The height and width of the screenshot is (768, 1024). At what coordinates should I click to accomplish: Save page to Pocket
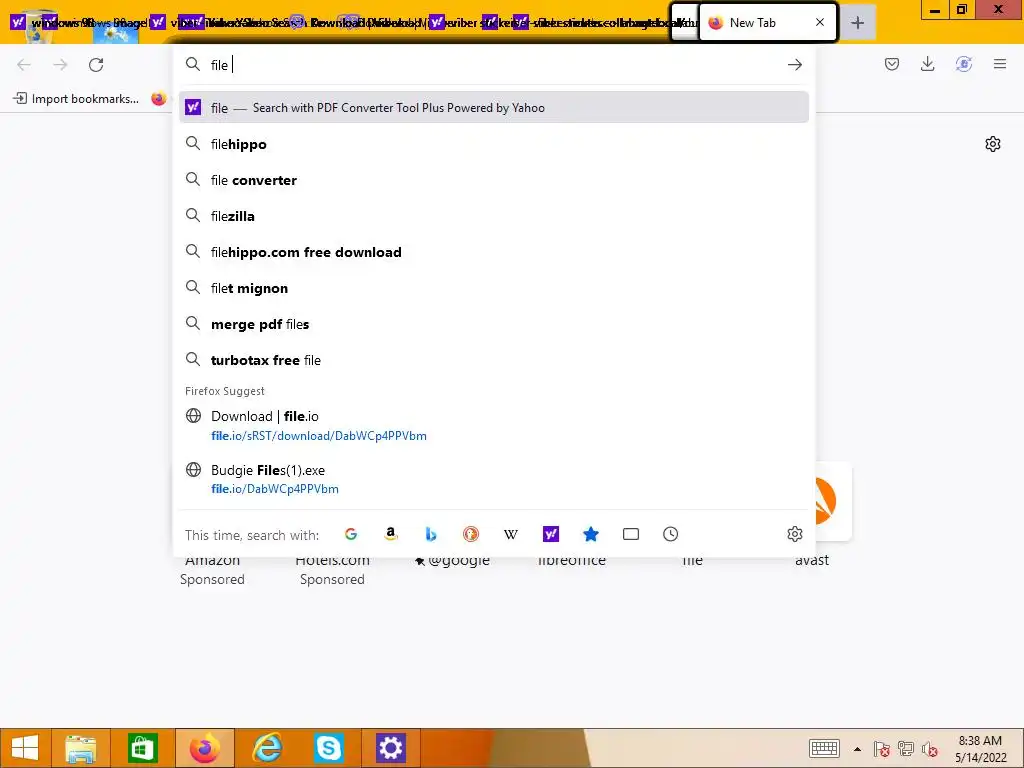[x=892, y=64]
